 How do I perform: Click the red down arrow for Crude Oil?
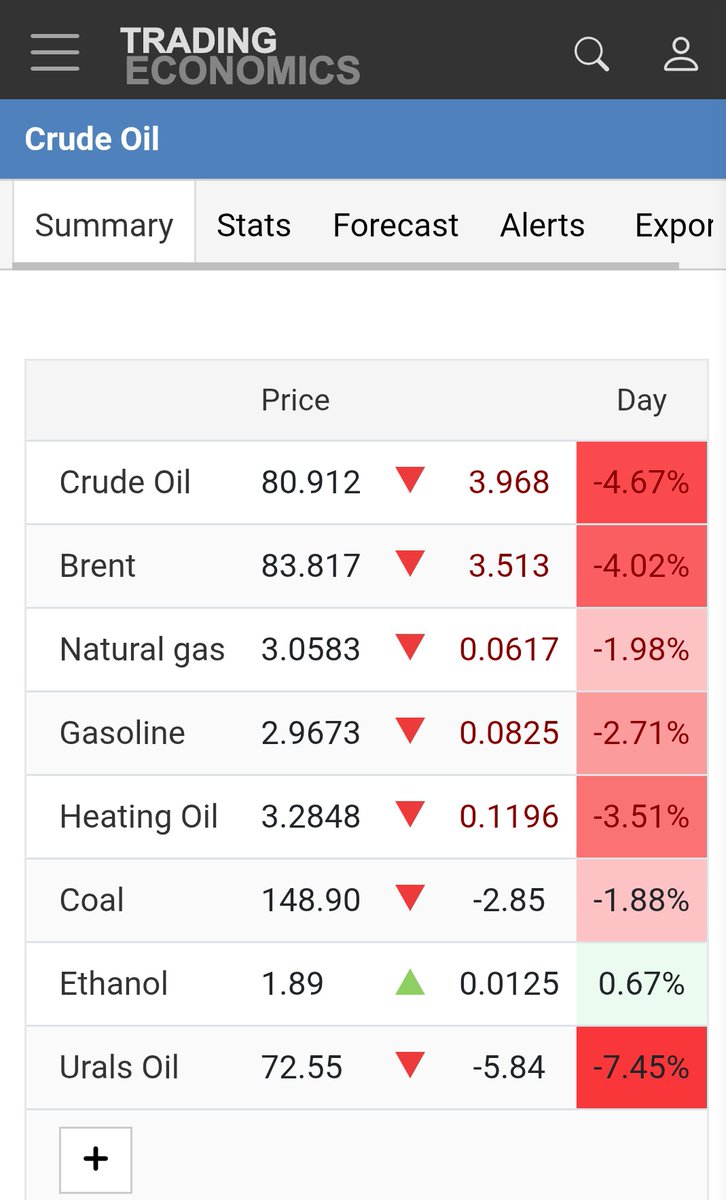(410, 482)
